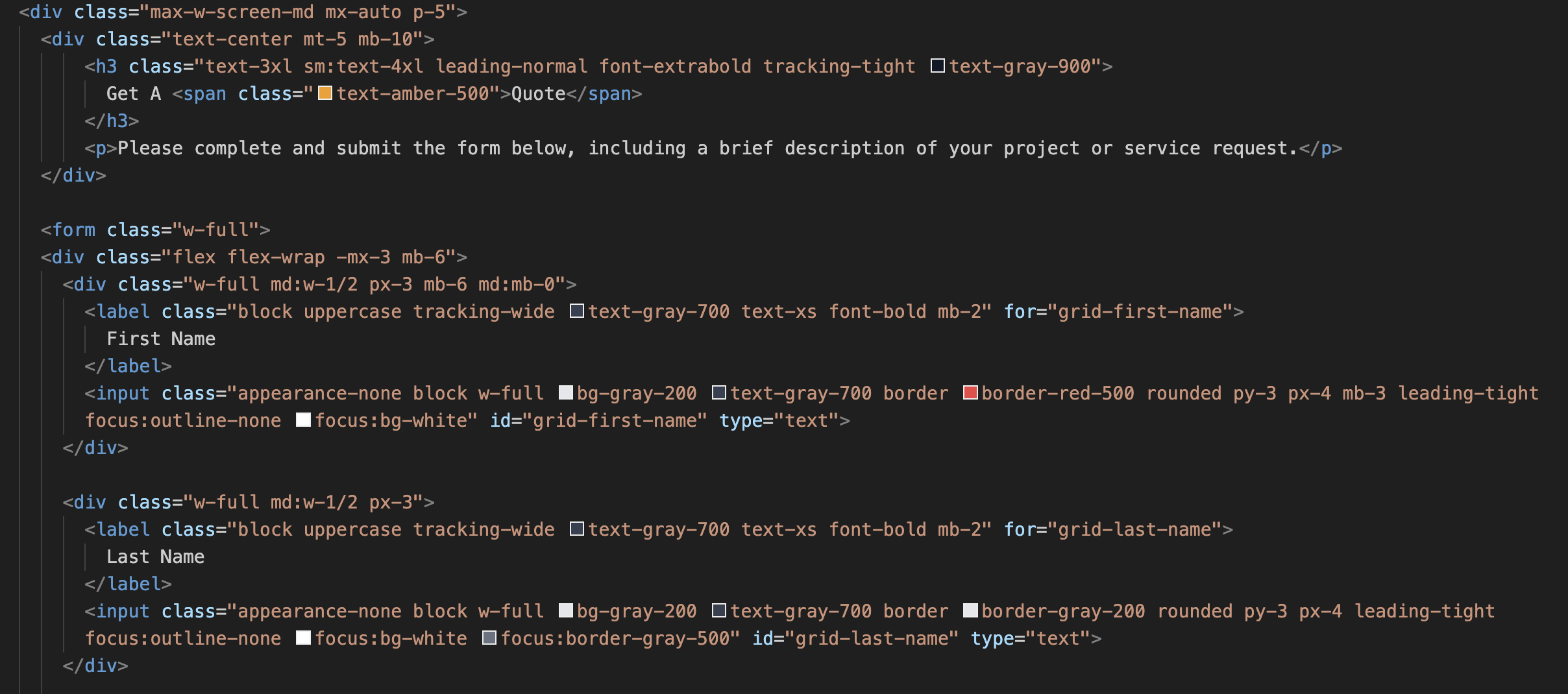Click the "mb-3" class in the first input
The width and height of the screenshot is (1568, 694).
tap(1364, 393)
